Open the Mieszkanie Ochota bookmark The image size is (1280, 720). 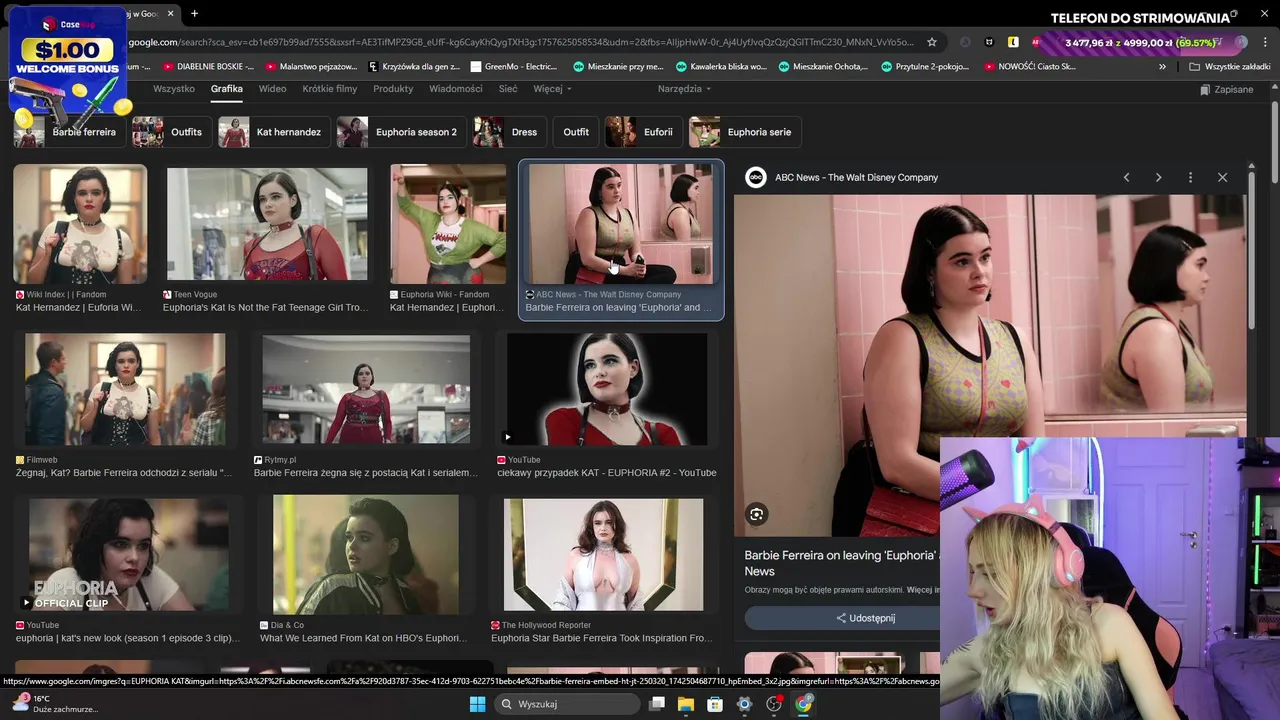[824, 67]
